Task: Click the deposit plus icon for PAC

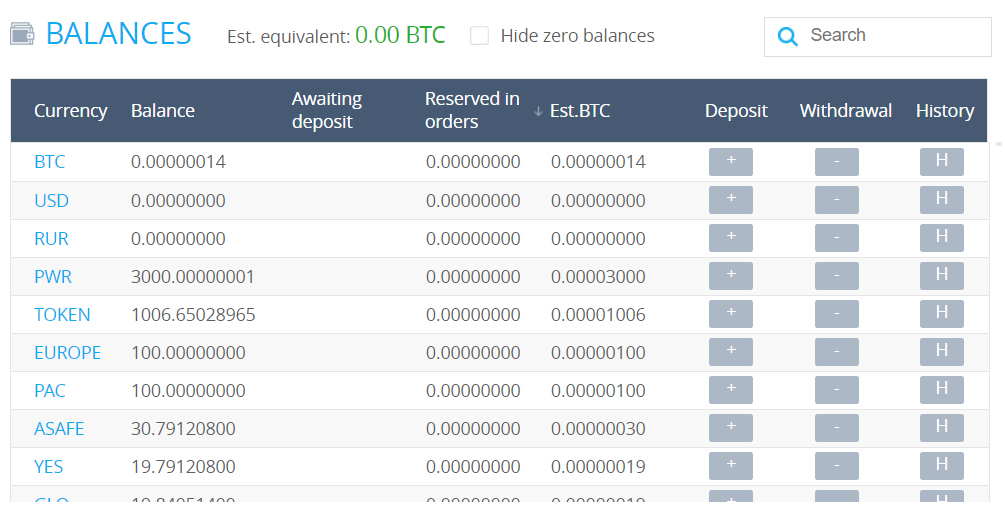Action: [x=730, y=390]
